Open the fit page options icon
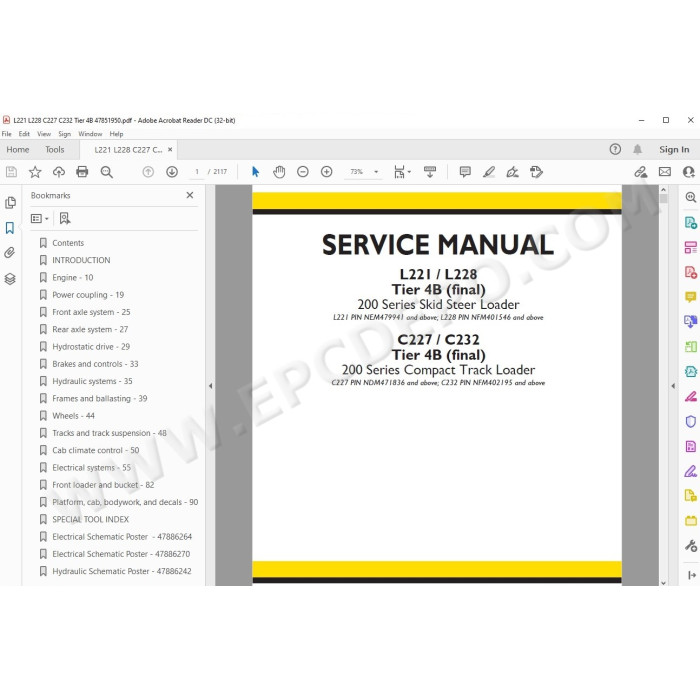The height and width of the screenshot is (700, 700). [x=402, y=172]
